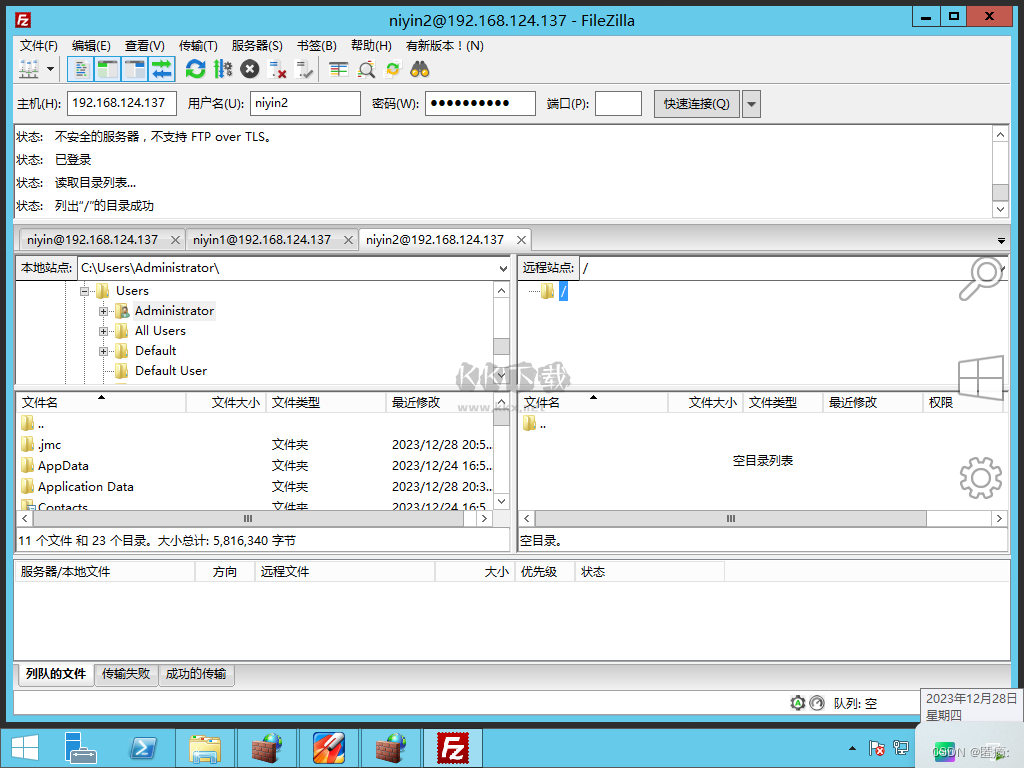Switch to the 成功的传输 tab
Screen dimensions: 1024x768
[196, 673]
